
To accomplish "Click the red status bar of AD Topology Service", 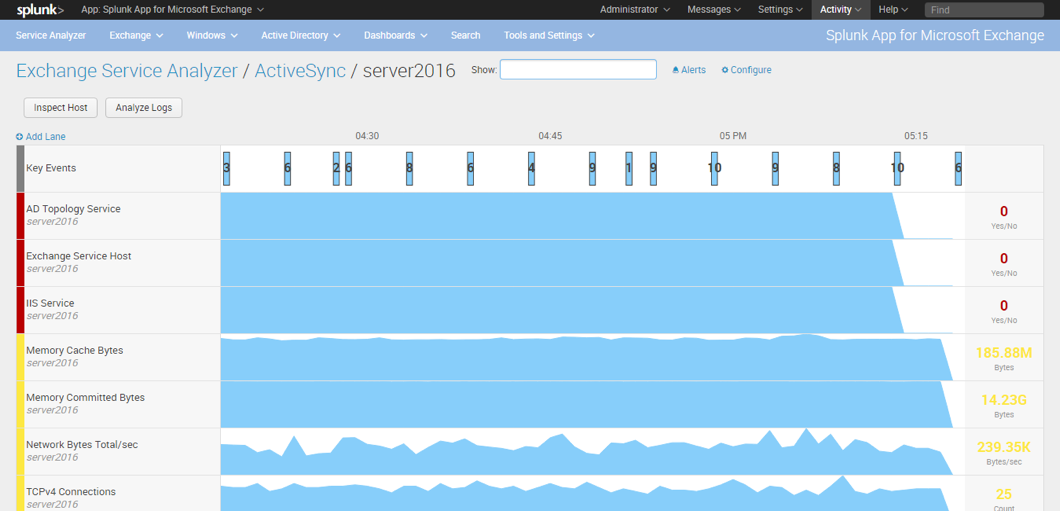I will [x=20, y=216].
